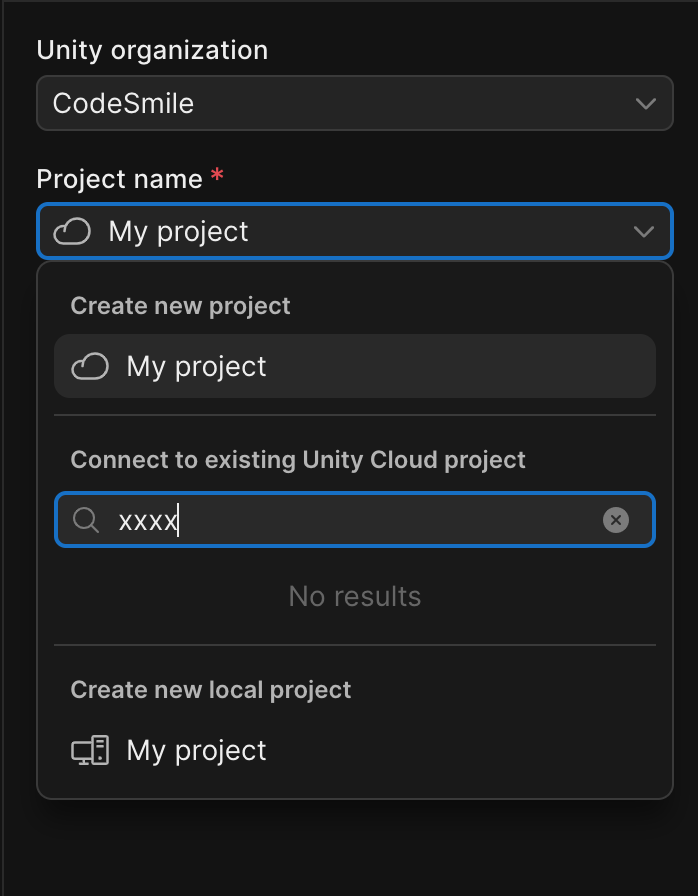Click the red required asterisk
The image size is (698, 896).
coord(217,177)
